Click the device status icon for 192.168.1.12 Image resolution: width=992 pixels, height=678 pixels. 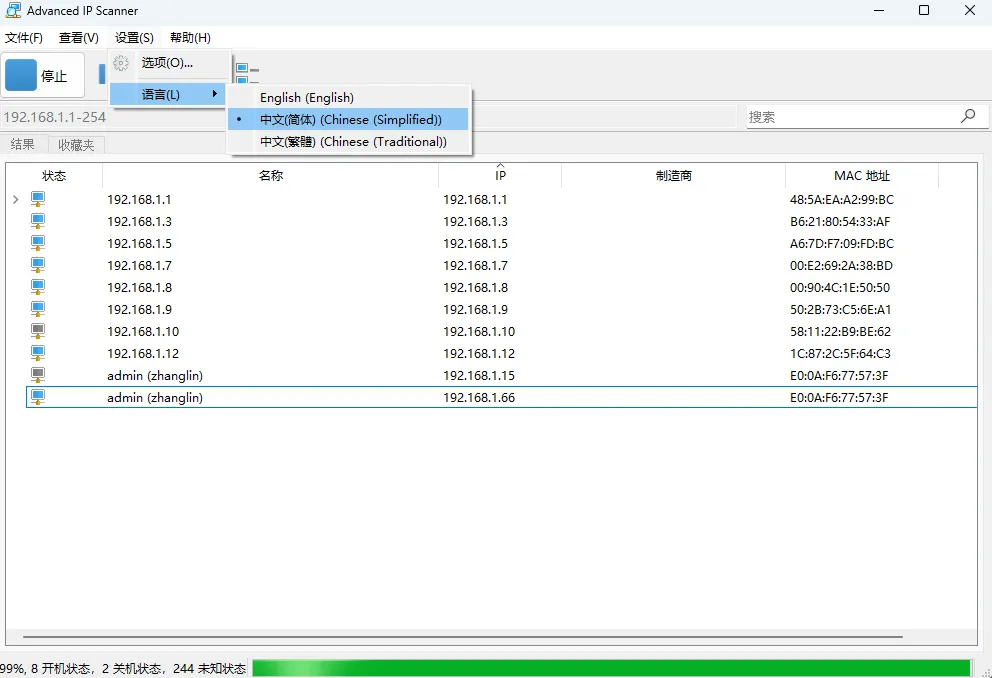pos(38,353)
